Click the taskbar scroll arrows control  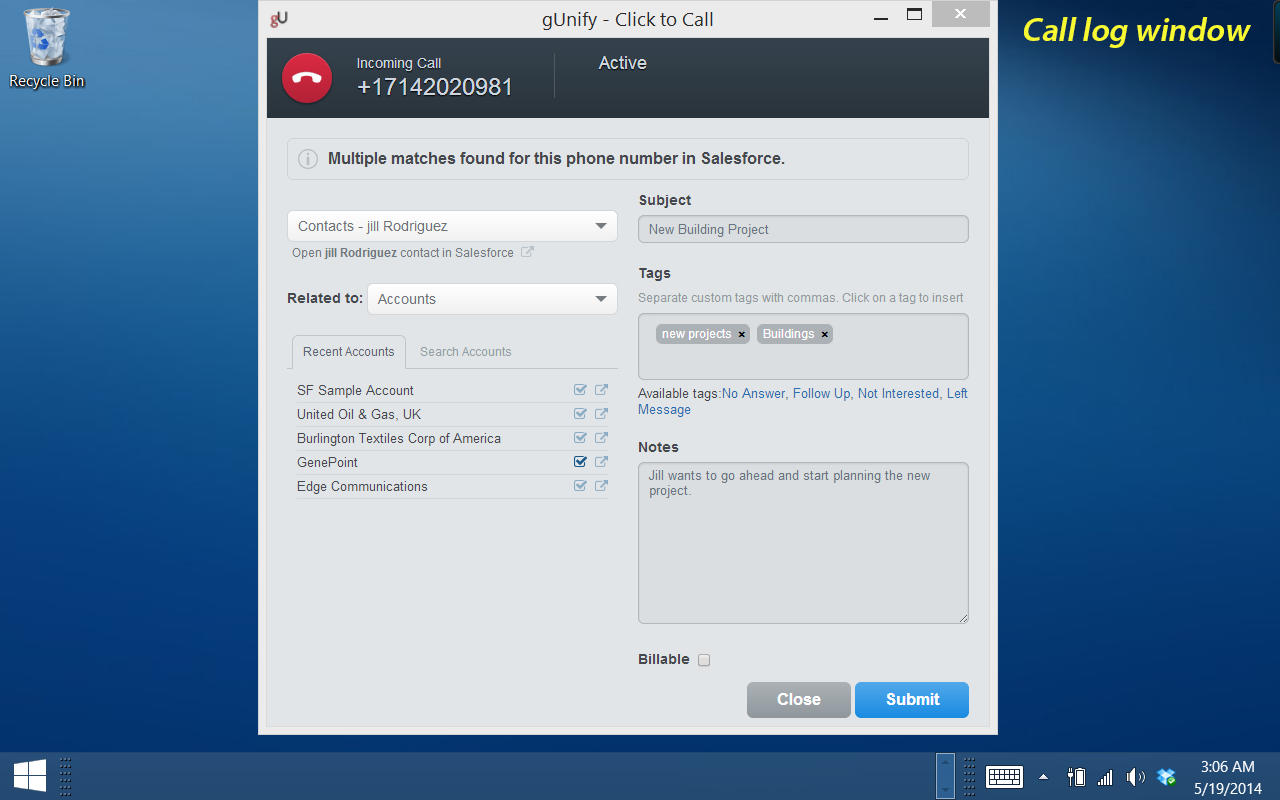coord(945,776)
